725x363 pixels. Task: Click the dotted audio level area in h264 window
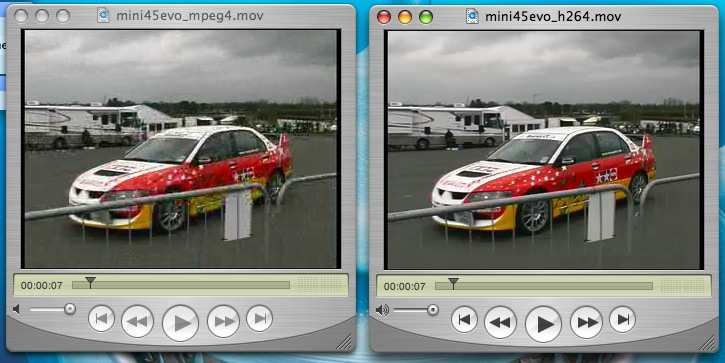[683, 286]
